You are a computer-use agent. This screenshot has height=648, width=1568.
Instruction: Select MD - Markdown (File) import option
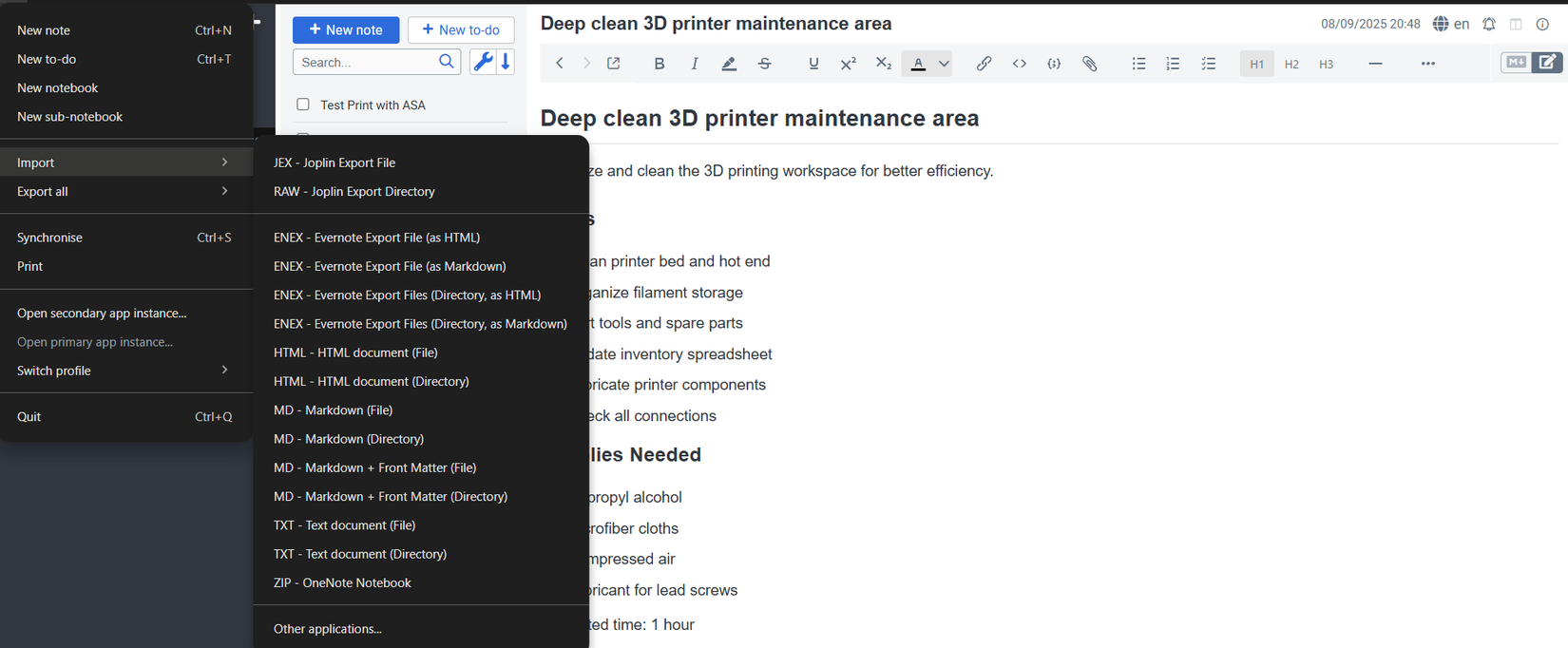[333, 410]
